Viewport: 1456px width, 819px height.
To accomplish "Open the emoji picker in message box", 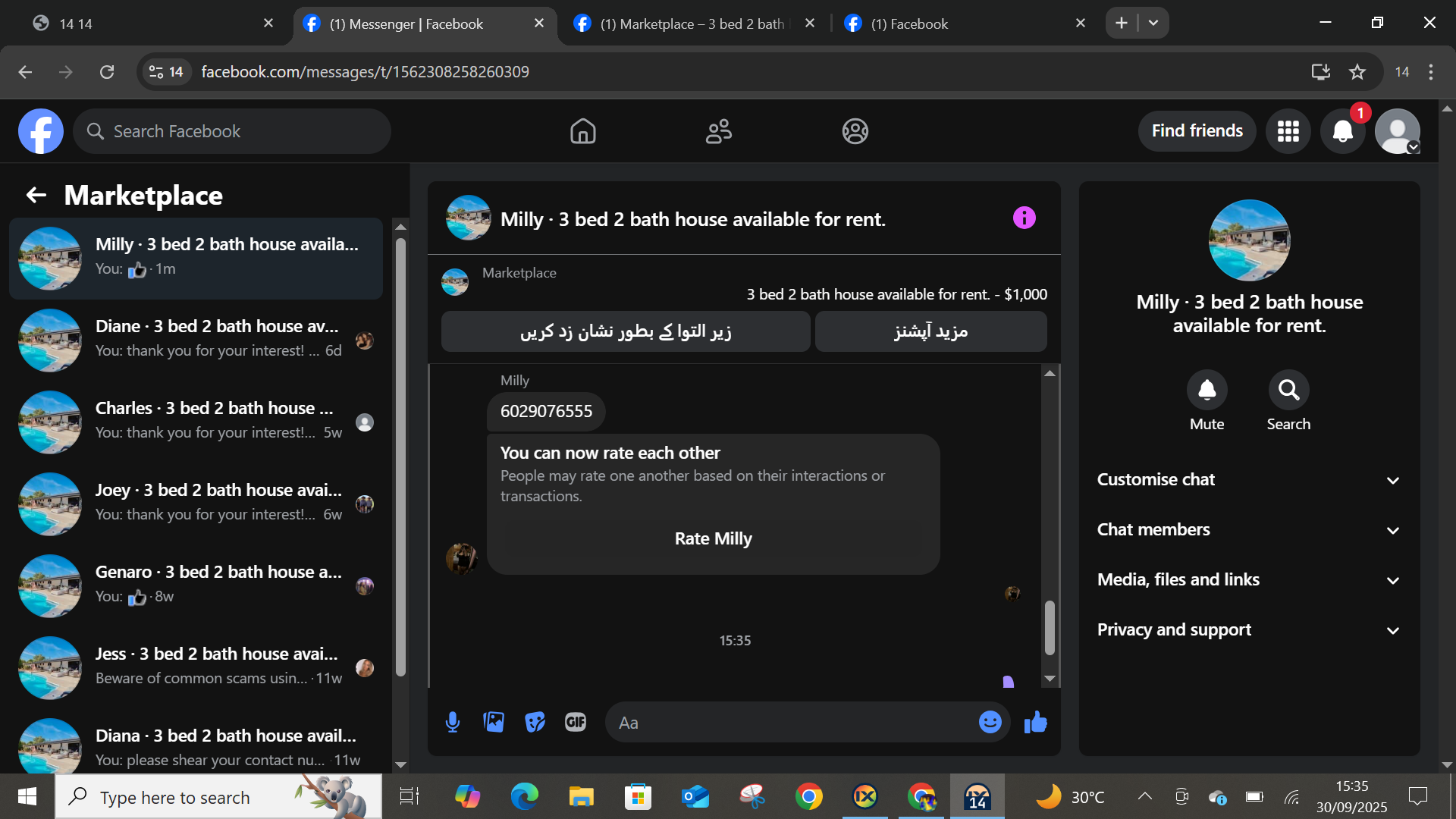I will 990,722.
